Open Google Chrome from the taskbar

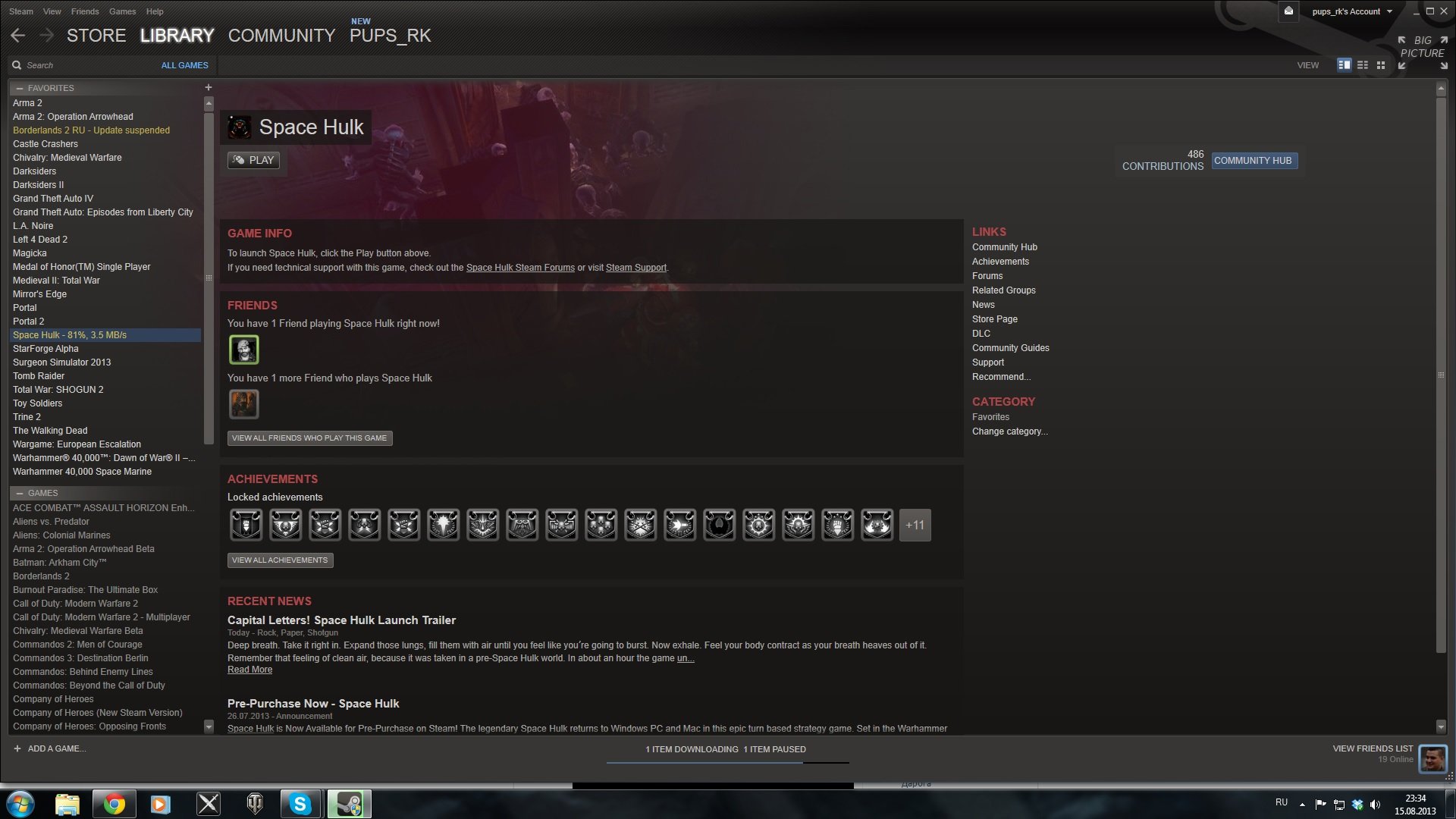tap(115, 804)
